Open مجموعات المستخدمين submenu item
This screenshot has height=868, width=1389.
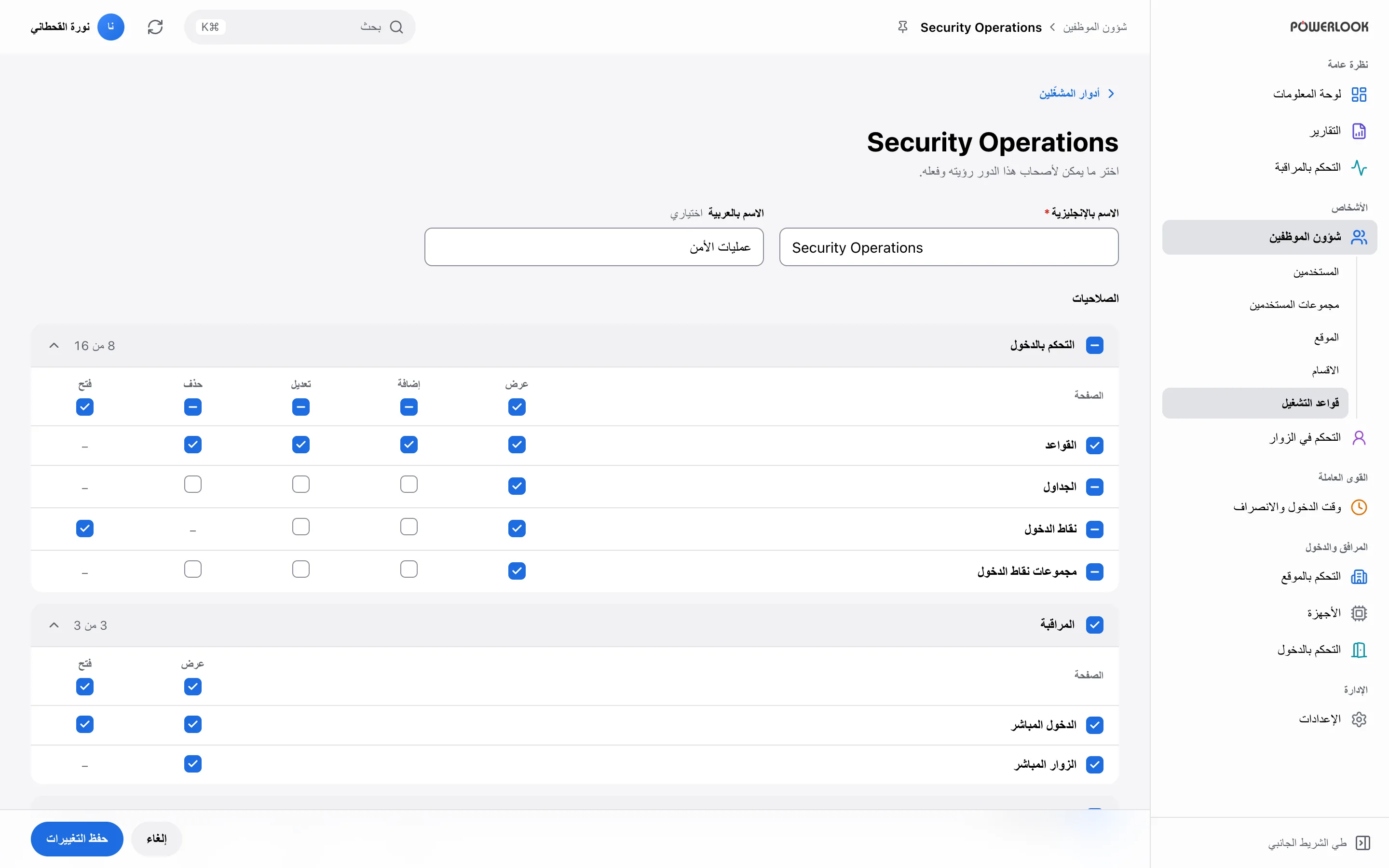[x=1294, y=305]
